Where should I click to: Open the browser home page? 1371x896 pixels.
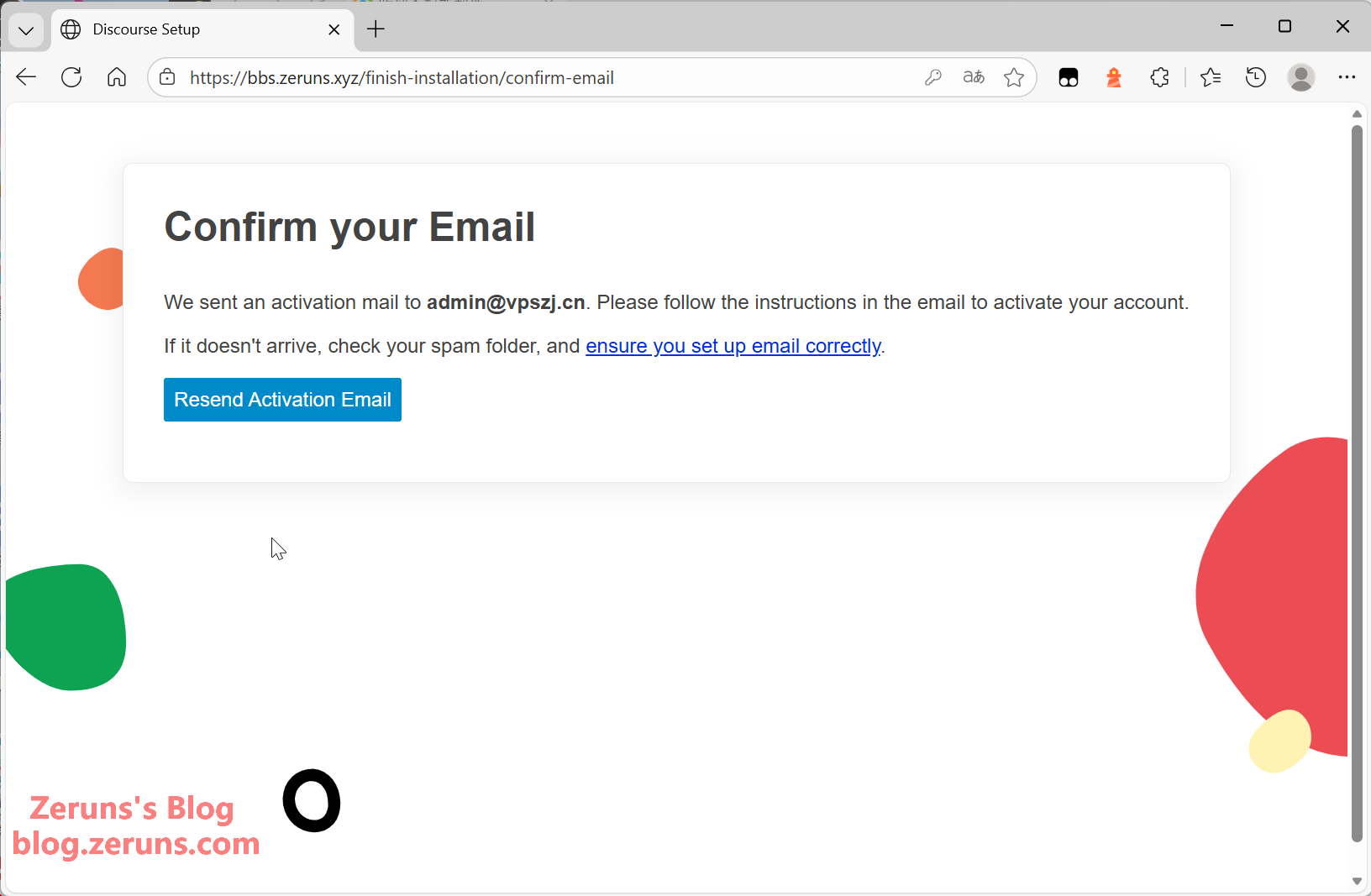[117, 77]
